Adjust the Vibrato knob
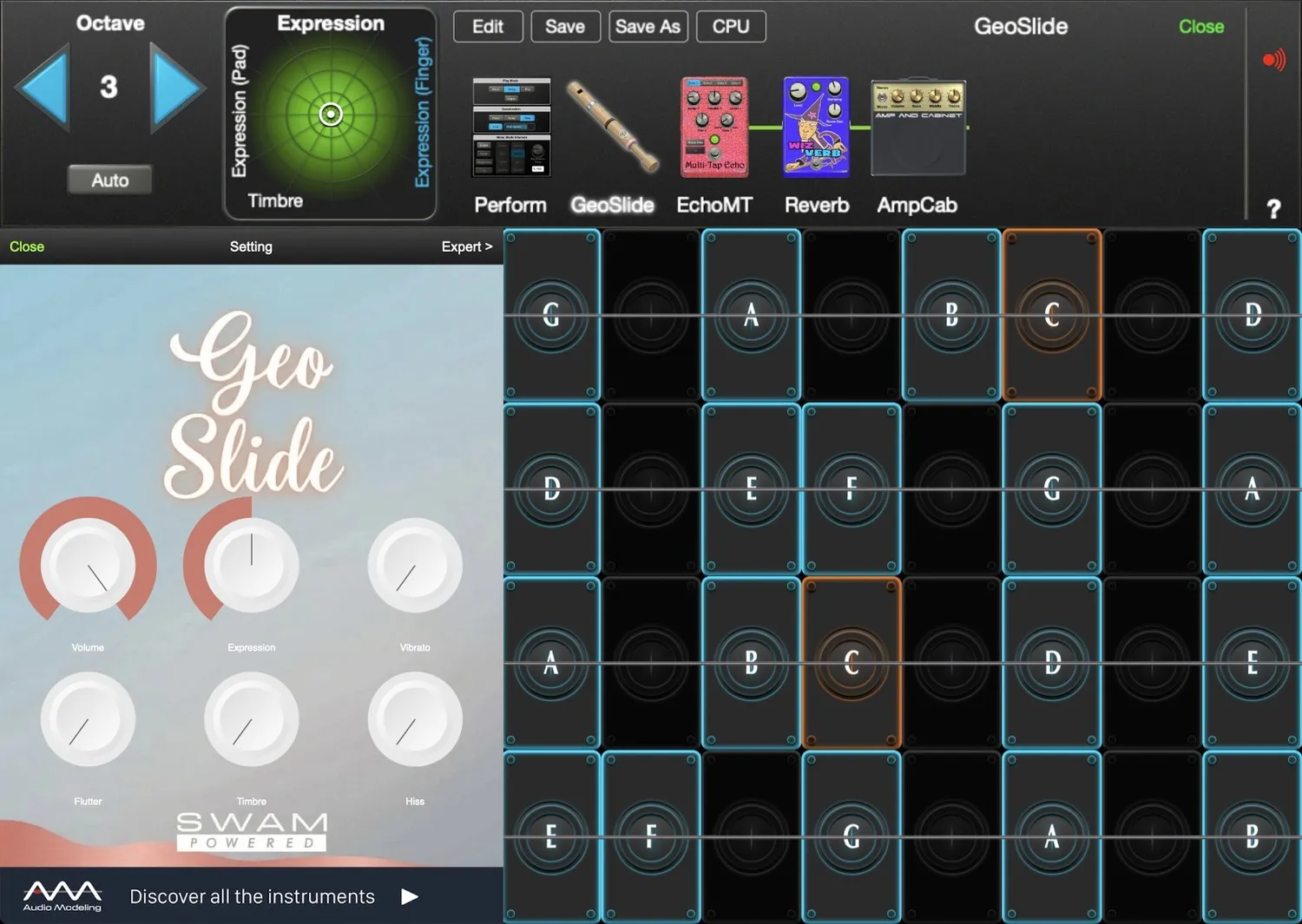 [x=415, y=565]
